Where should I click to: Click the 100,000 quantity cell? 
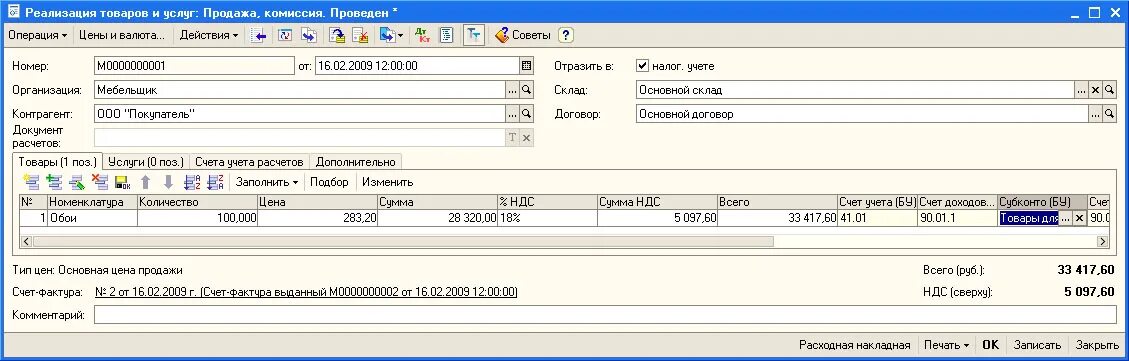[197, 218]
